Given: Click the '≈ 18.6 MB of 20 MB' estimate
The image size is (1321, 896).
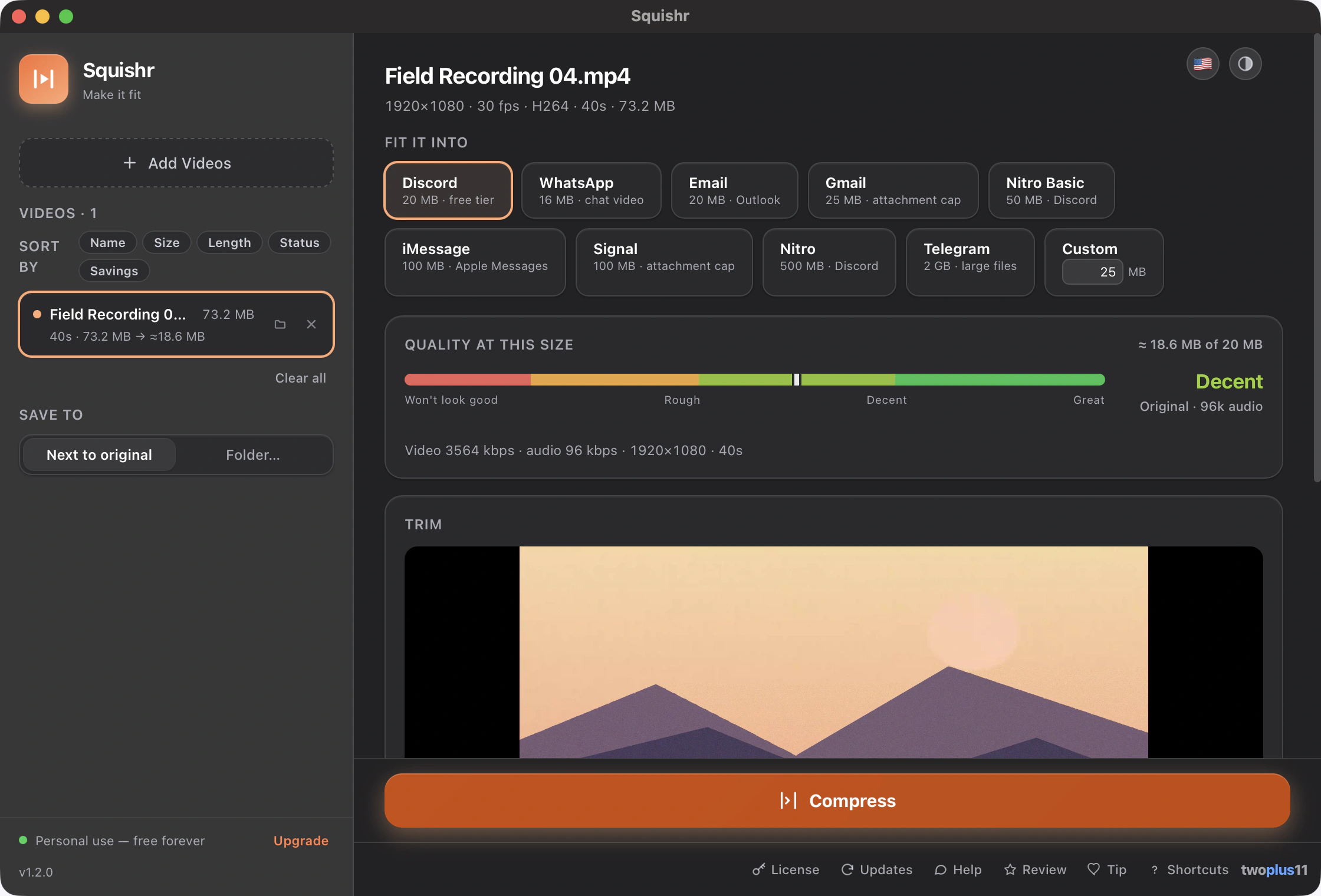Looking at the screenshot, I should click(x=1200, y=344).
